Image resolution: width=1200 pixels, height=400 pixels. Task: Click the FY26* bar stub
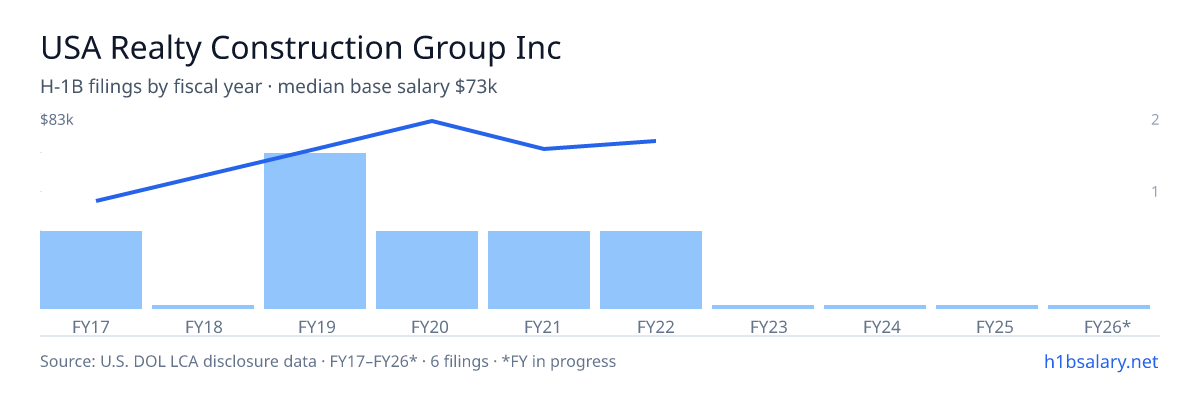(x=1099, y=307)
